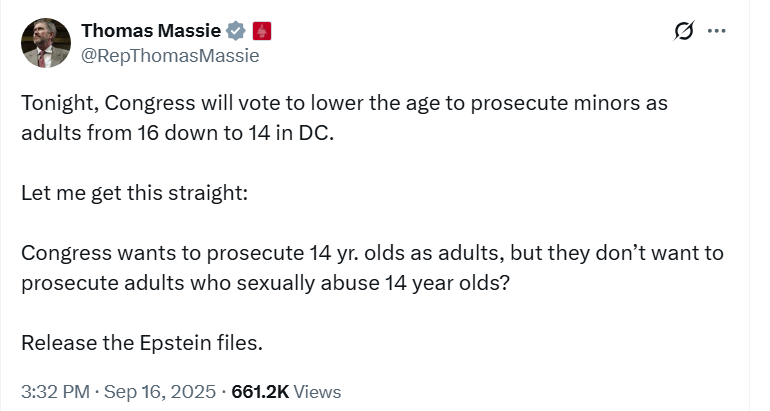Image resolution: width=770 pixels, height=411 pixels.
Task: Click the red affiliation badge icon
Action: [x=262, y=31]
